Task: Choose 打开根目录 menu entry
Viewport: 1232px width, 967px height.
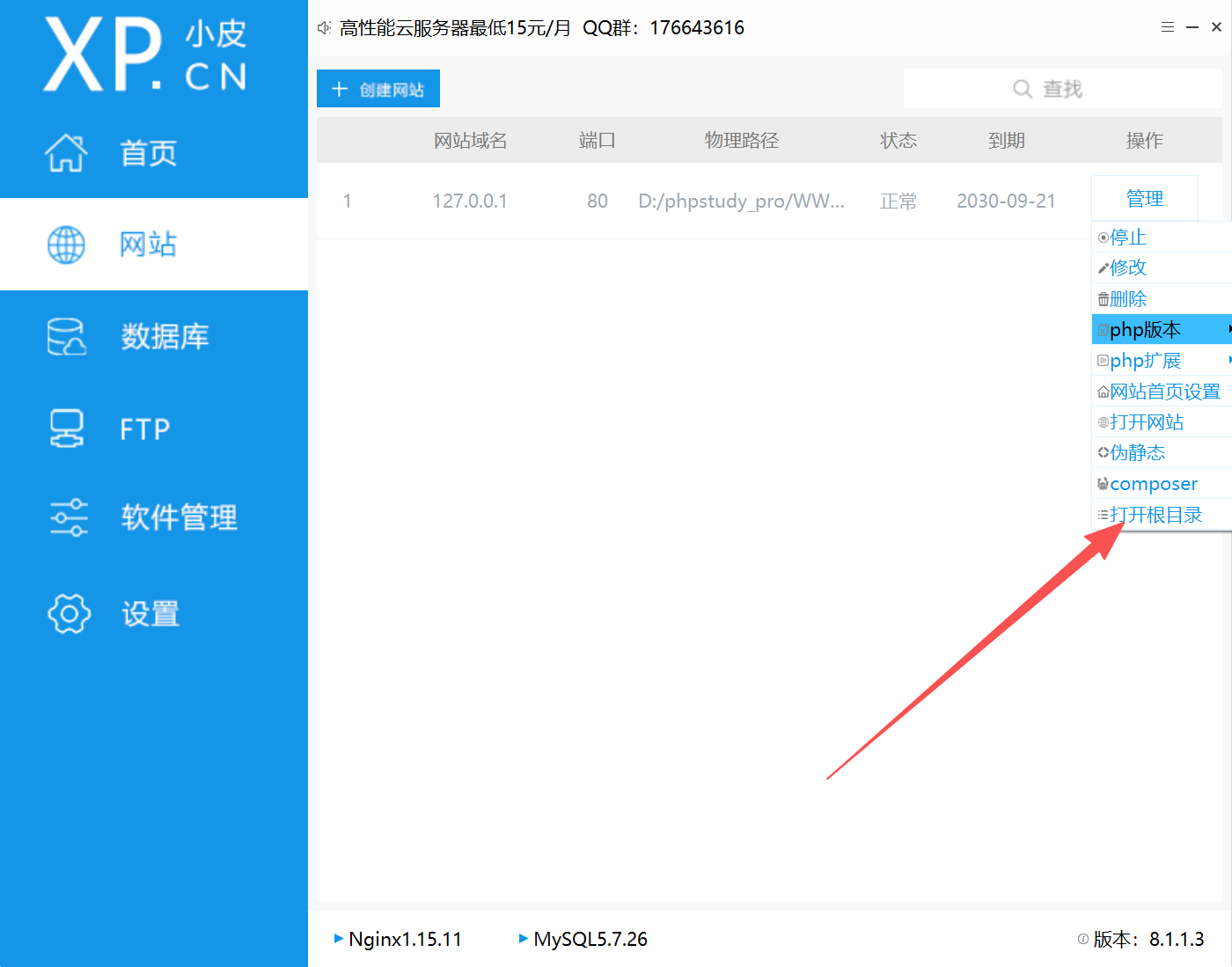Action: 1162,515
